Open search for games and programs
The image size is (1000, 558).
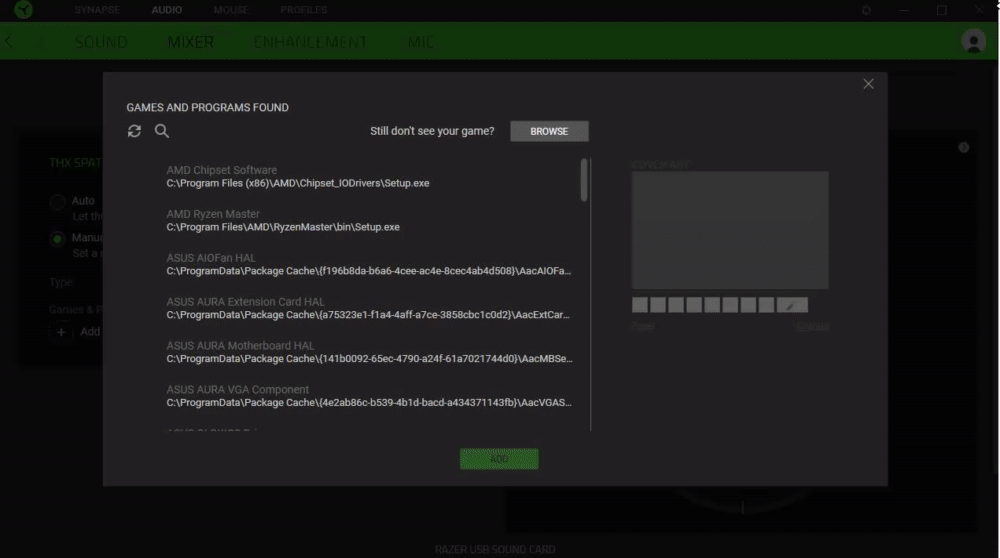coord(162,131)
